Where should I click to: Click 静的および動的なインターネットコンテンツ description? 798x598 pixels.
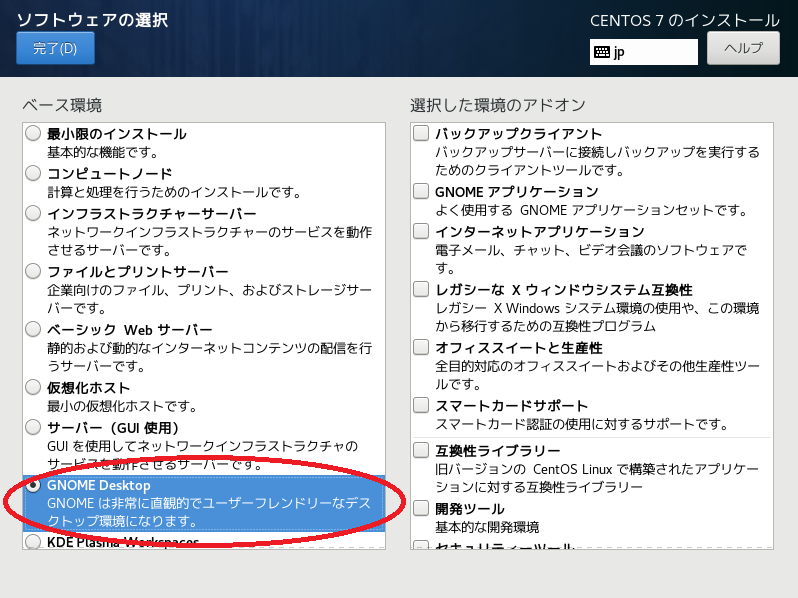pyautogui.click(x=209, y=357)
